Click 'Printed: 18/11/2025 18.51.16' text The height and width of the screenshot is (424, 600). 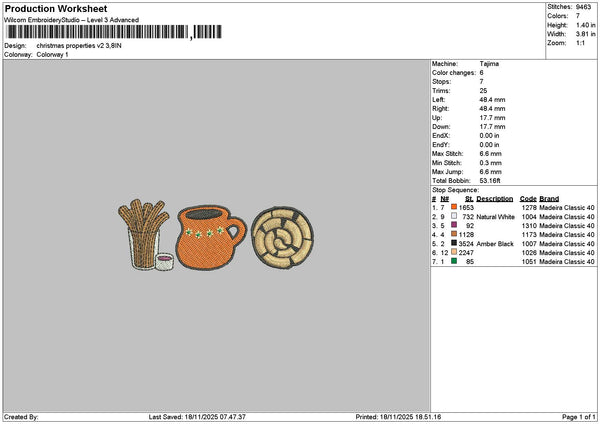pos(398,417)
